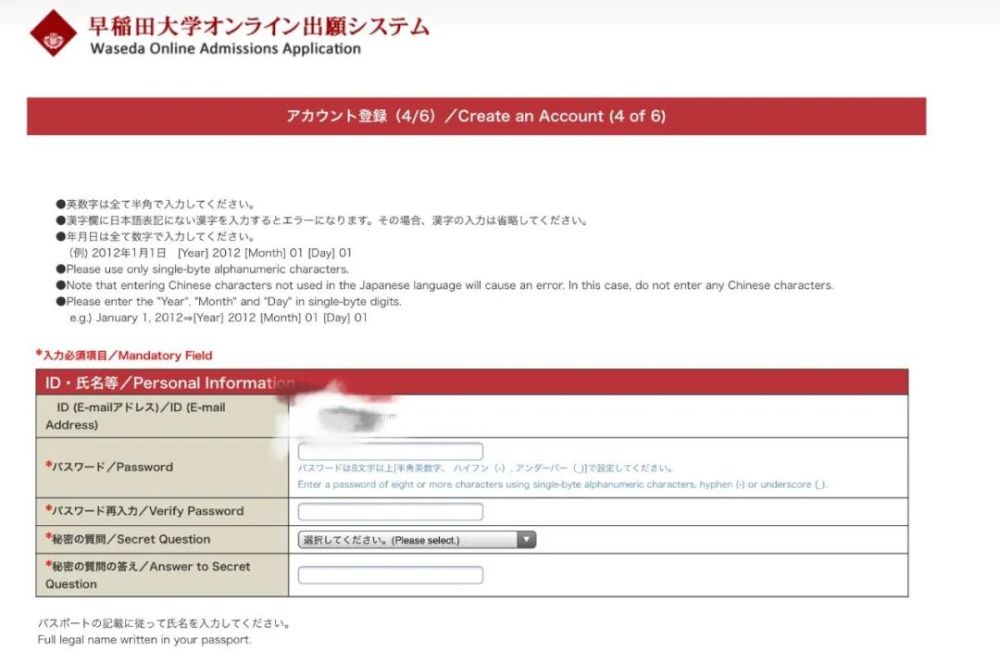The height and width of the screenshot is (651, 1000).
Task: Focus the Answer to Secret Question field
Action: [x=390, y=575]
